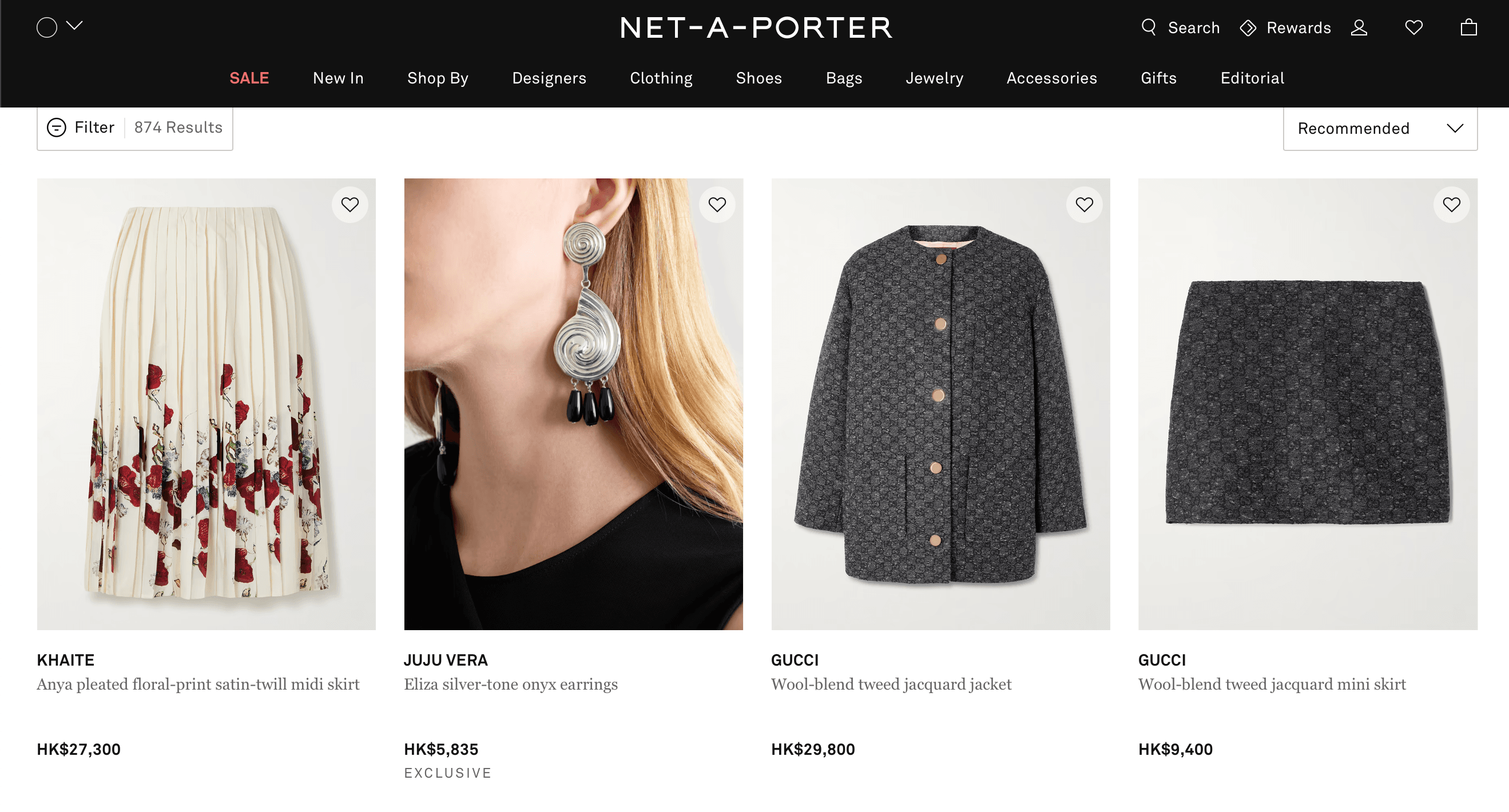Viewport: 1509px width, 812px height.
Task: View the Gucci mini skirt product image
Action: [1307, 404]
